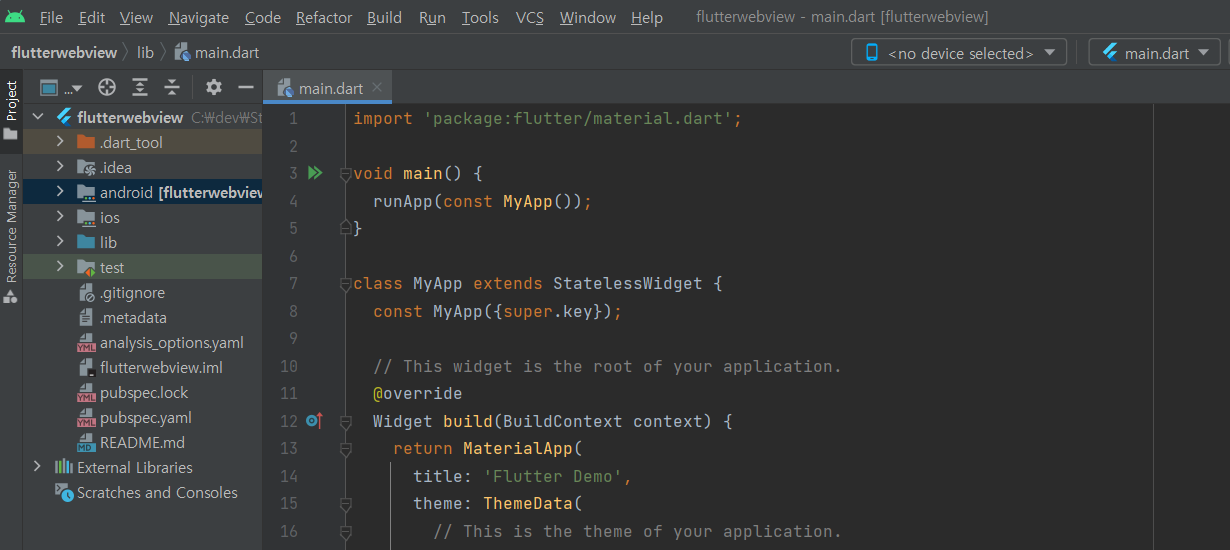
Task: Click Collapse All icon in Project panel
Action: (172, 87)
